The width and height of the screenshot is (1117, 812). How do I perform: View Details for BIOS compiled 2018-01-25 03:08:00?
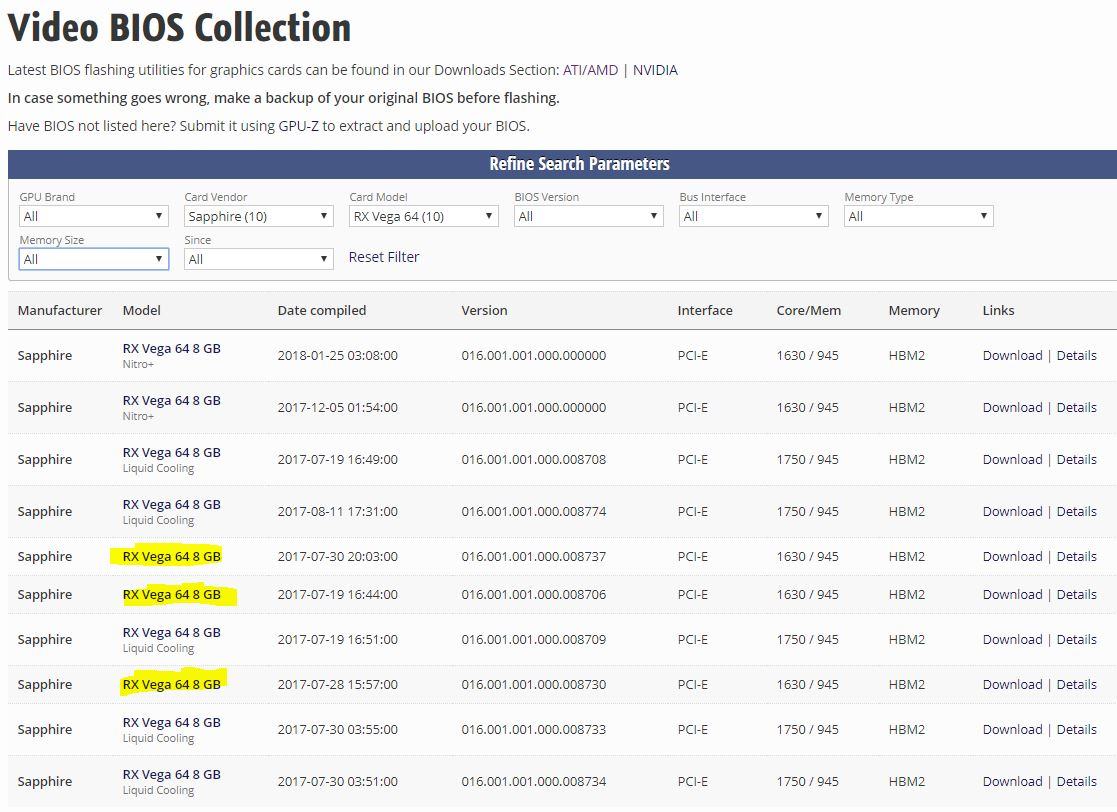1076,355
